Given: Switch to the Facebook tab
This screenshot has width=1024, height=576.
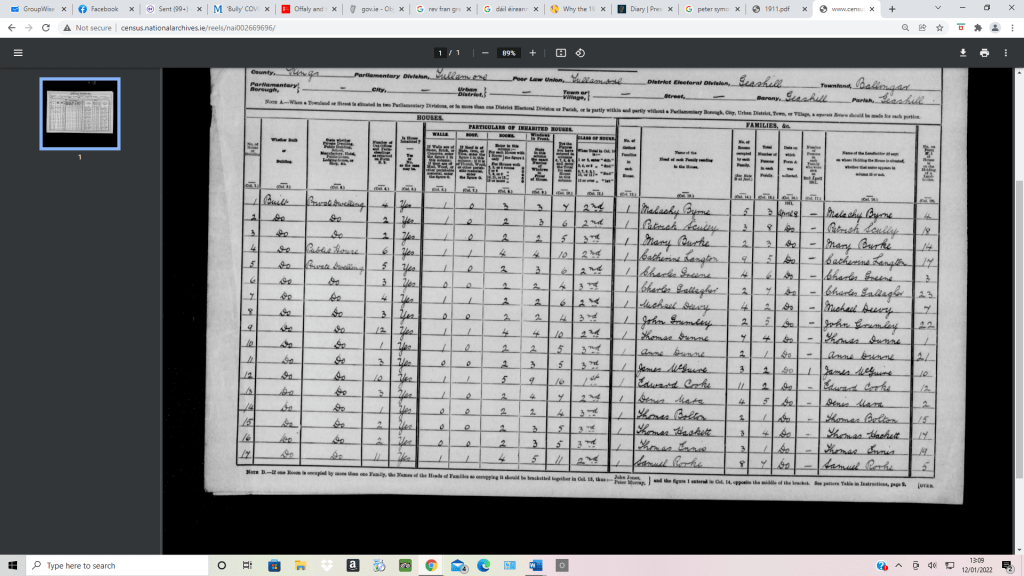Looking at the screenshot, I should pyautogui.click(x=100, y=9).
